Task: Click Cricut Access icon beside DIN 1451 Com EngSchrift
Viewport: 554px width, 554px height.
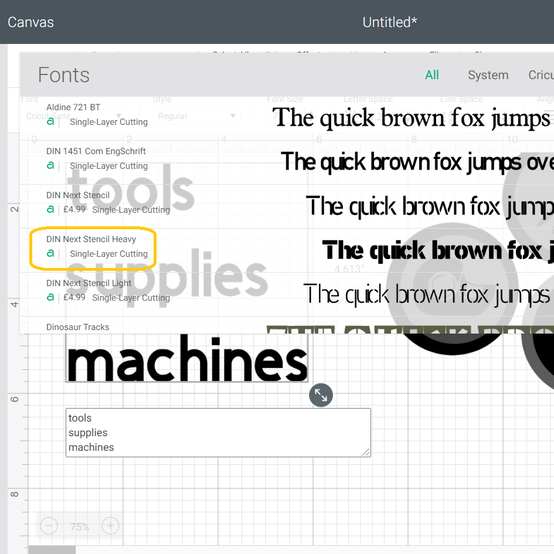Action: 51,166
